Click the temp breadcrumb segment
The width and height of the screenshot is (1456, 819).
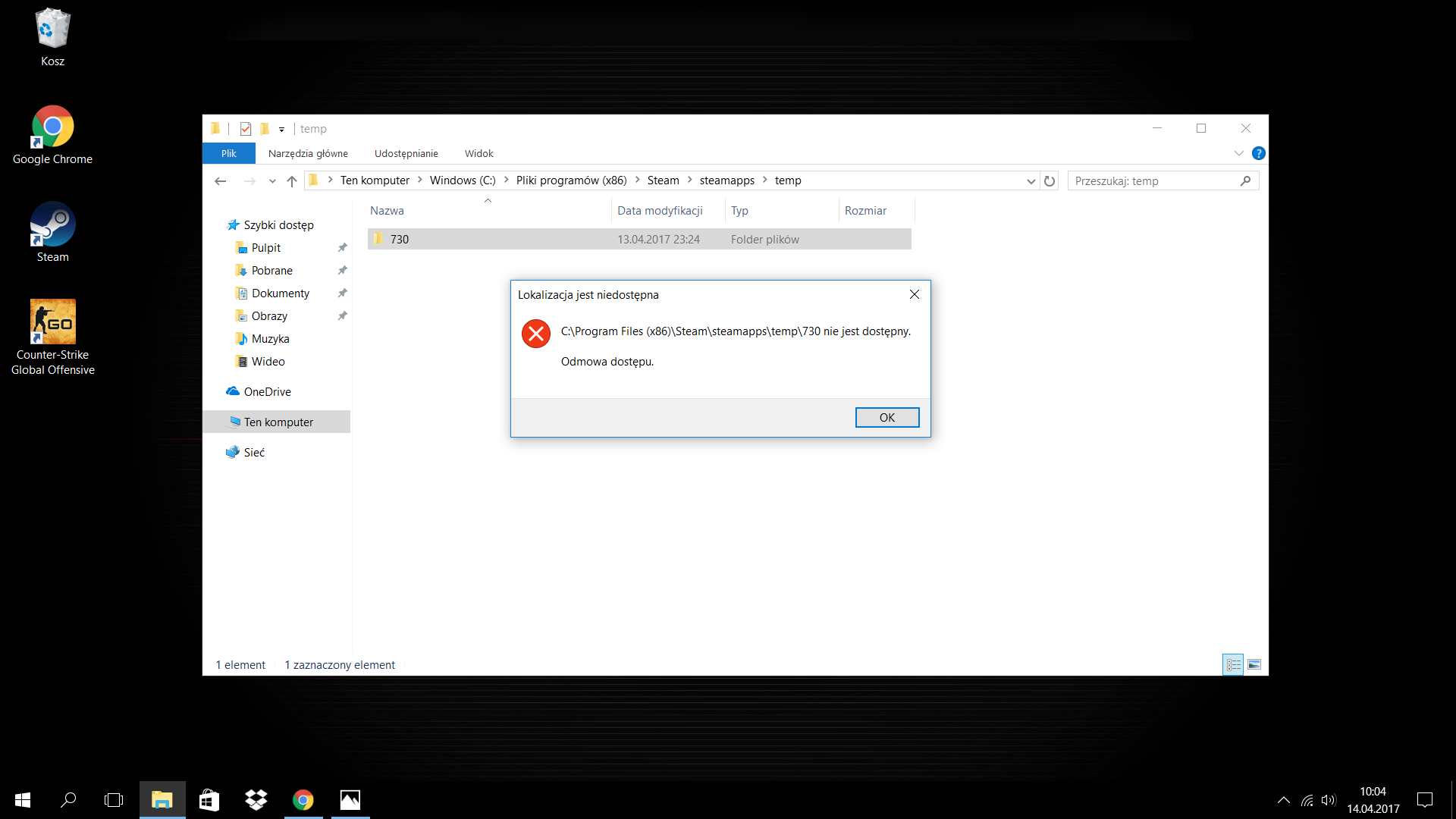tap(788, 180)
